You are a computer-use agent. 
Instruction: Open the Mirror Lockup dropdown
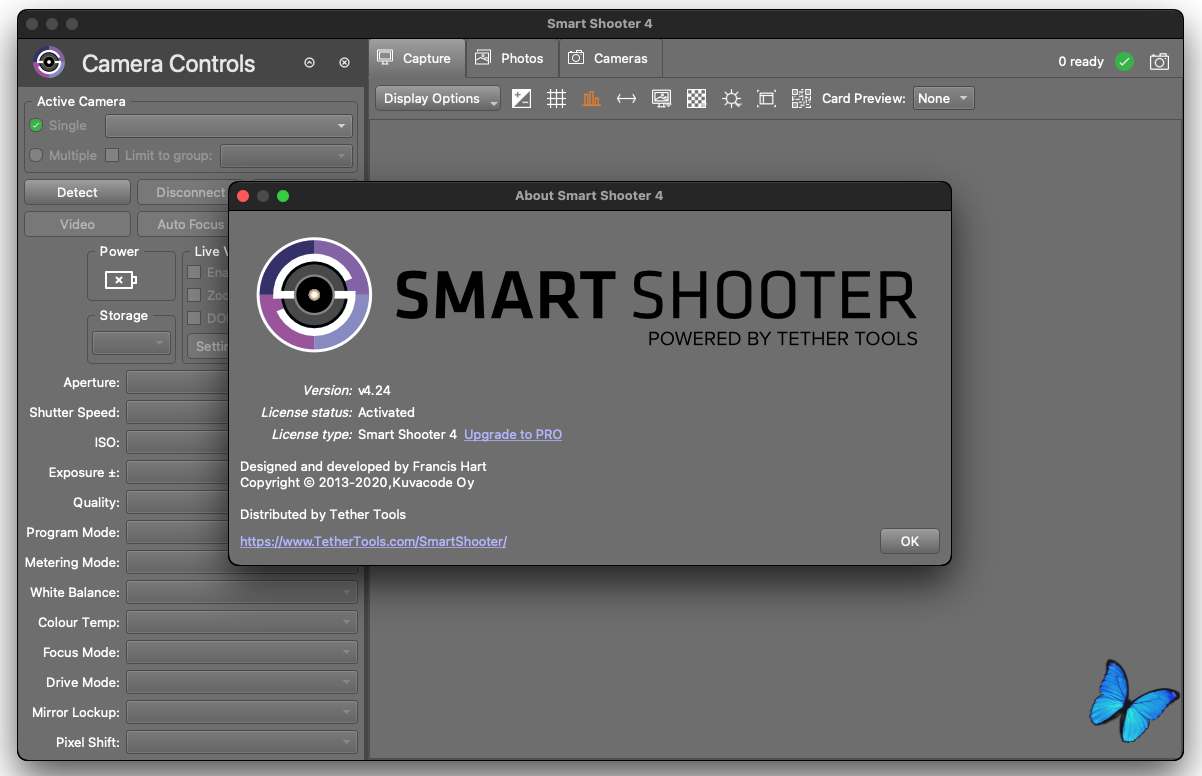point(242,712)
